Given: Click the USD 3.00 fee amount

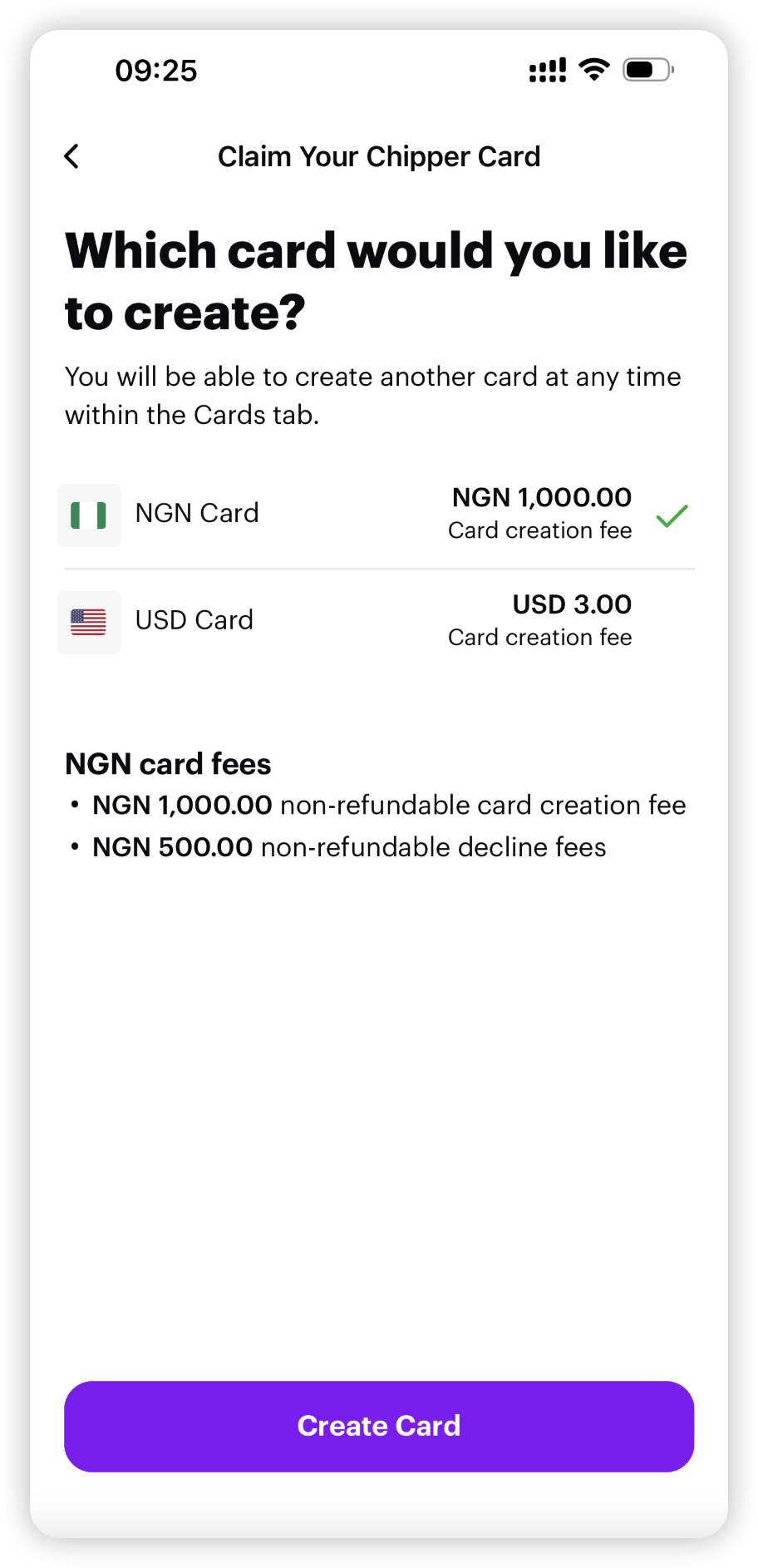Looking at the screenshot, I should pos(572,604).
